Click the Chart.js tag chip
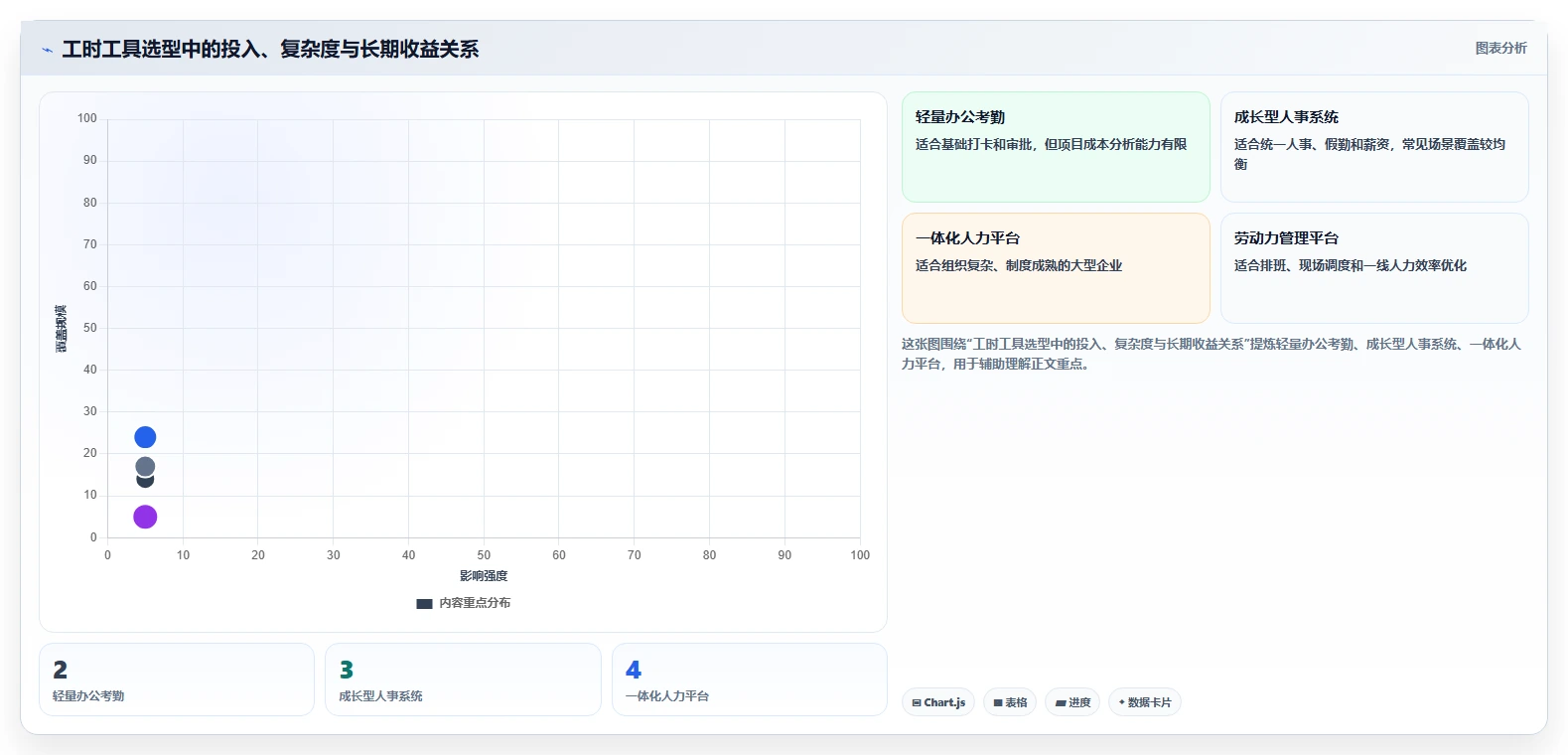1568x755 pixels. 938,702
